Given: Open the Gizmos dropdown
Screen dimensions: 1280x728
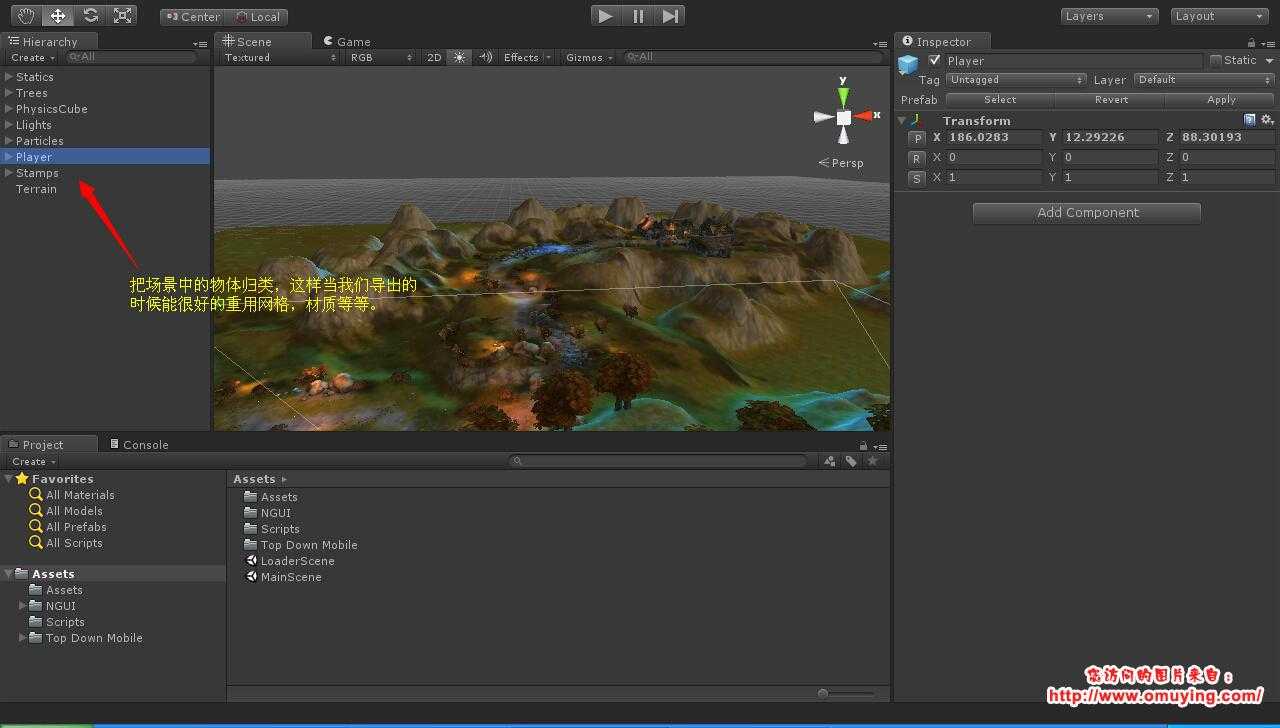Looking at the screenshot, I should (589, 57).
